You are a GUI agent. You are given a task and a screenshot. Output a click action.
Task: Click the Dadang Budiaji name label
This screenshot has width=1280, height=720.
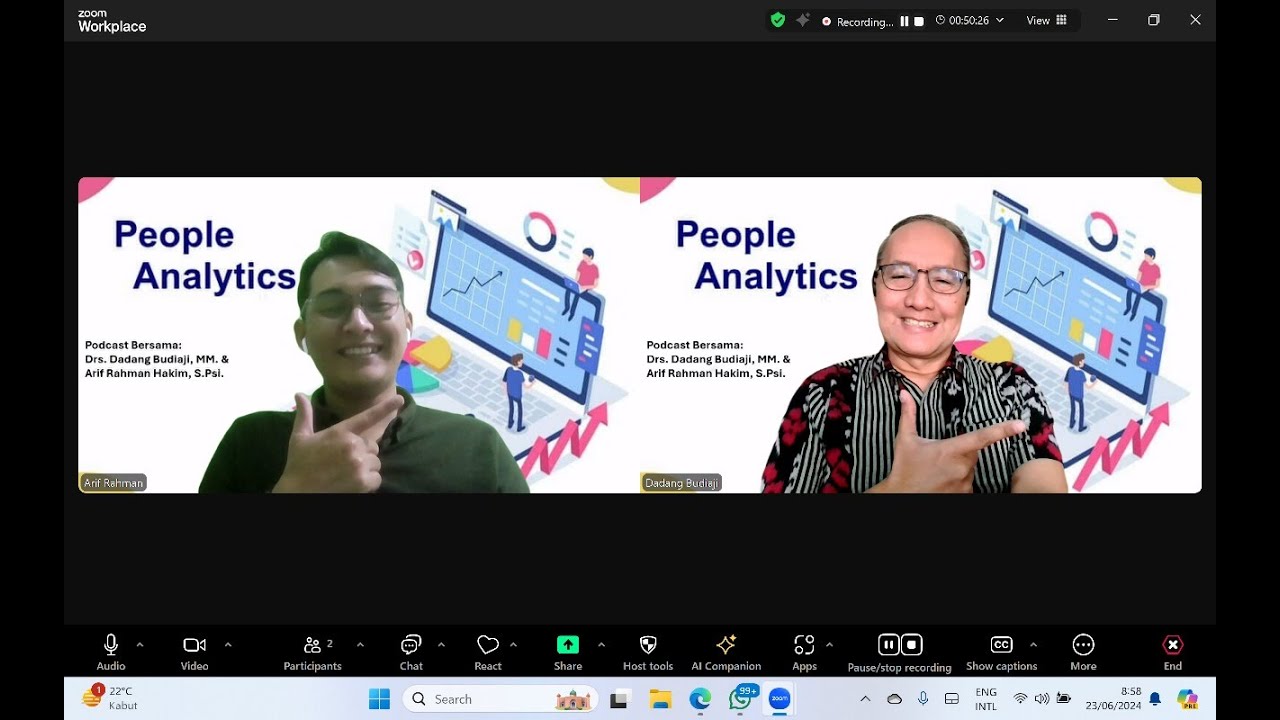682,483
